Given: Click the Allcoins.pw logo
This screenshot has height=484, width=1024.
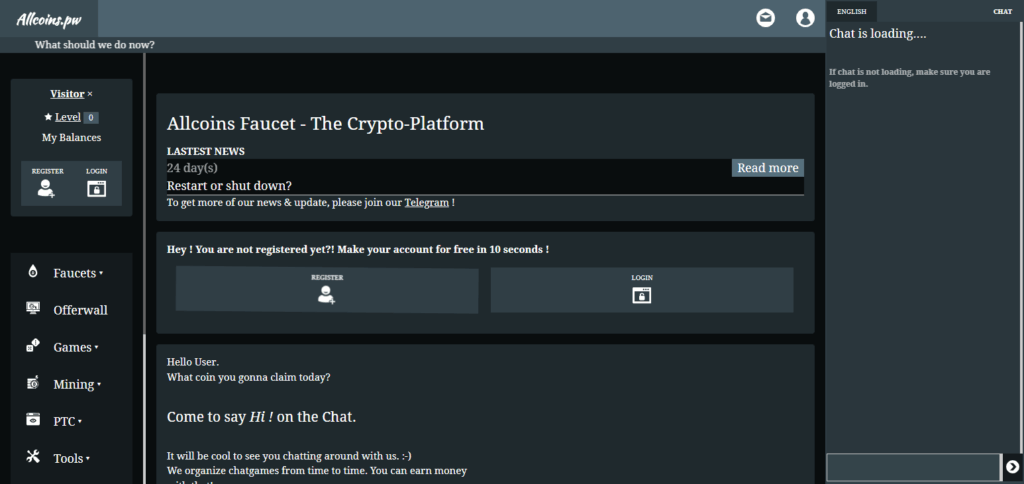Looking at the screenshot, I should click(x=49, y=19).
